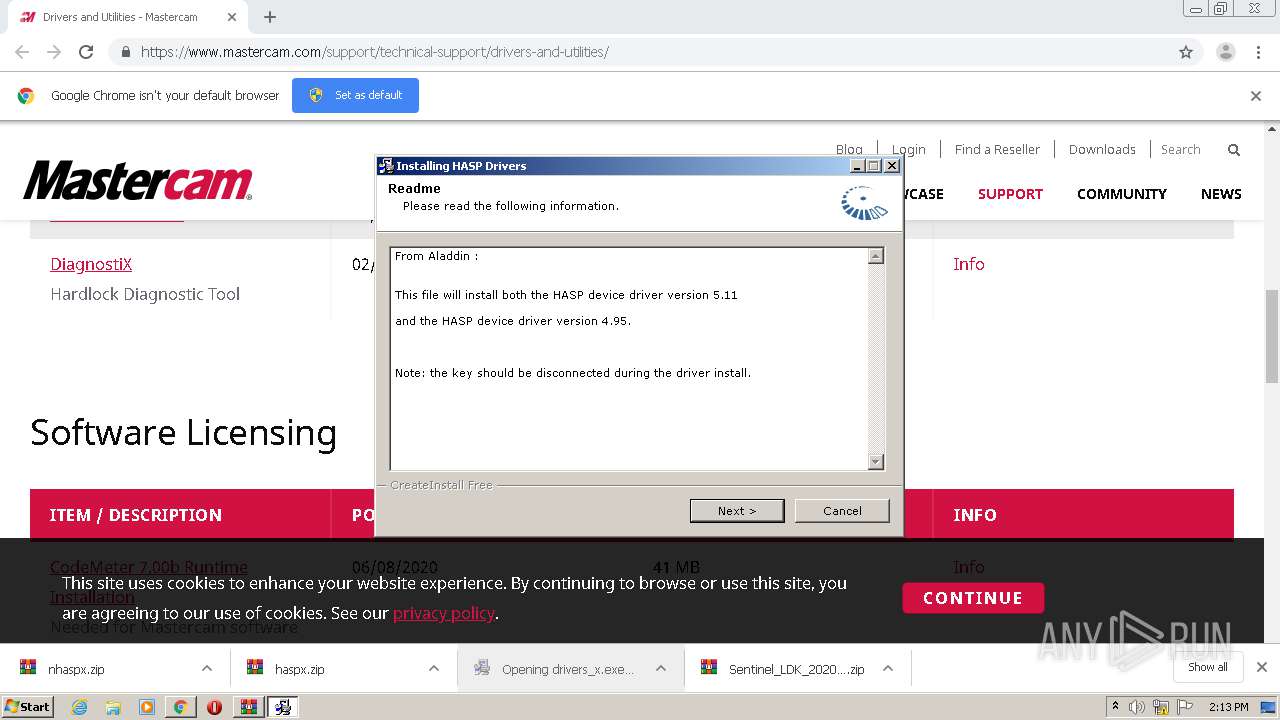
Task: Open the Downloads link
Action: pyautogui.click(x=1102, y=149)
